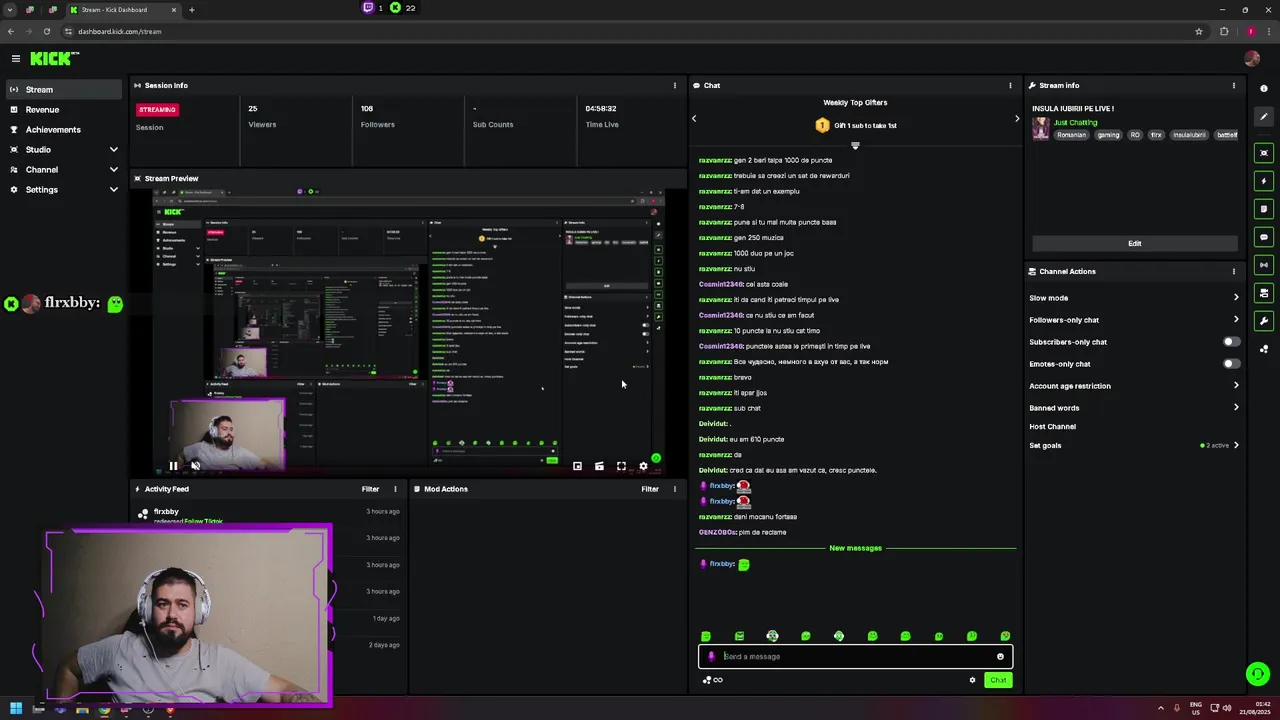Select the gaming stream tag
Screen dimensions: 1280x720
point(1108,135)
